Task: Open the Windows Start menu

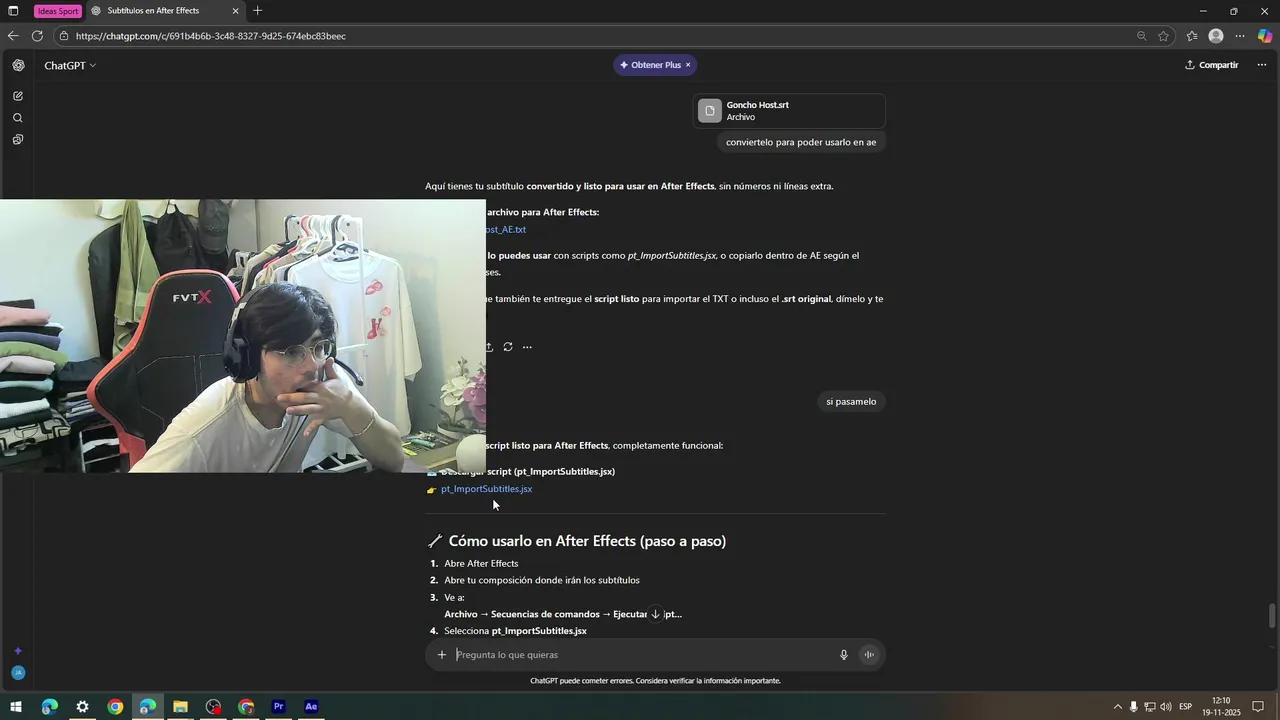Action: coord(16,707)
